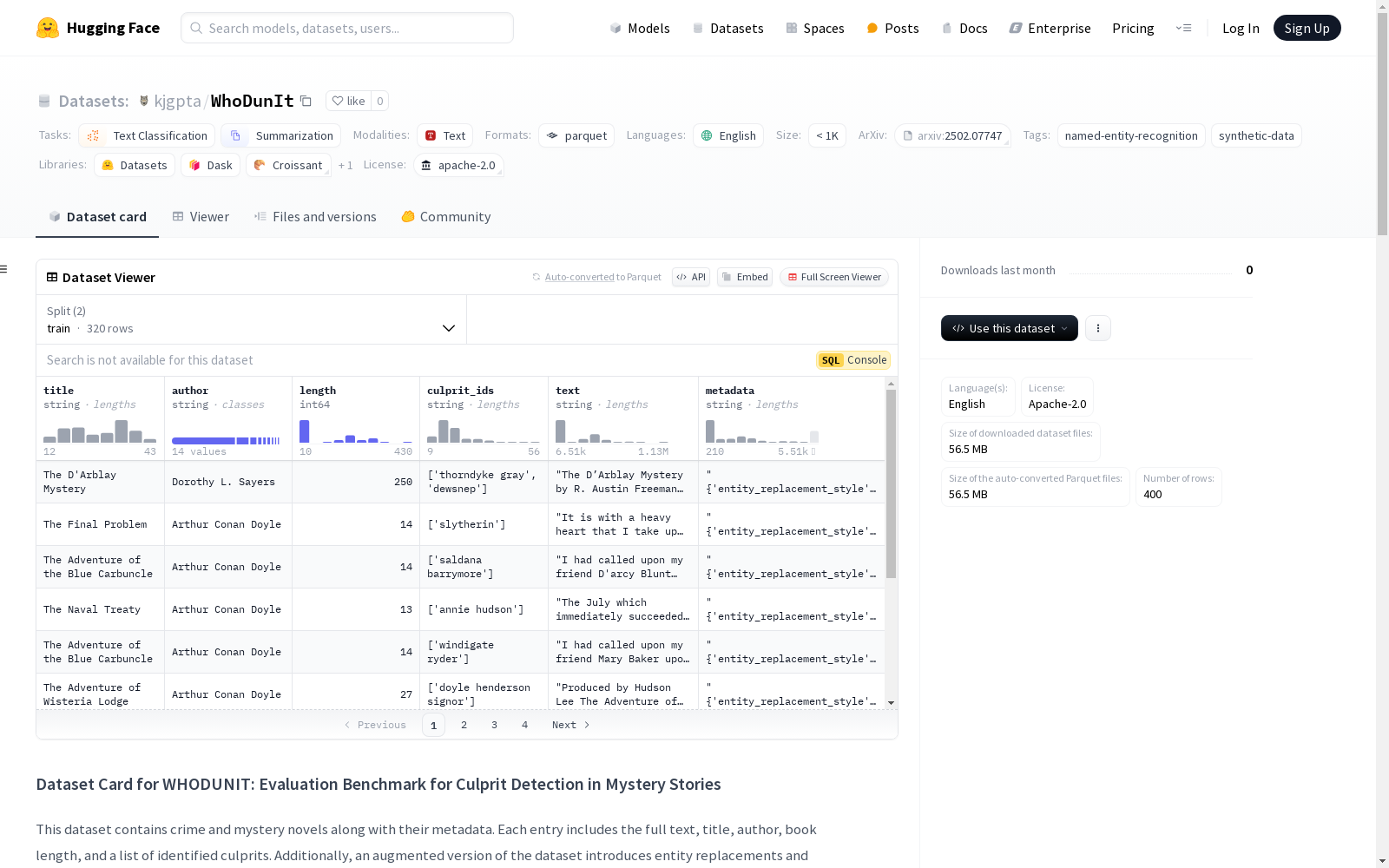Open Docs in the top navigation

(964, 28)
